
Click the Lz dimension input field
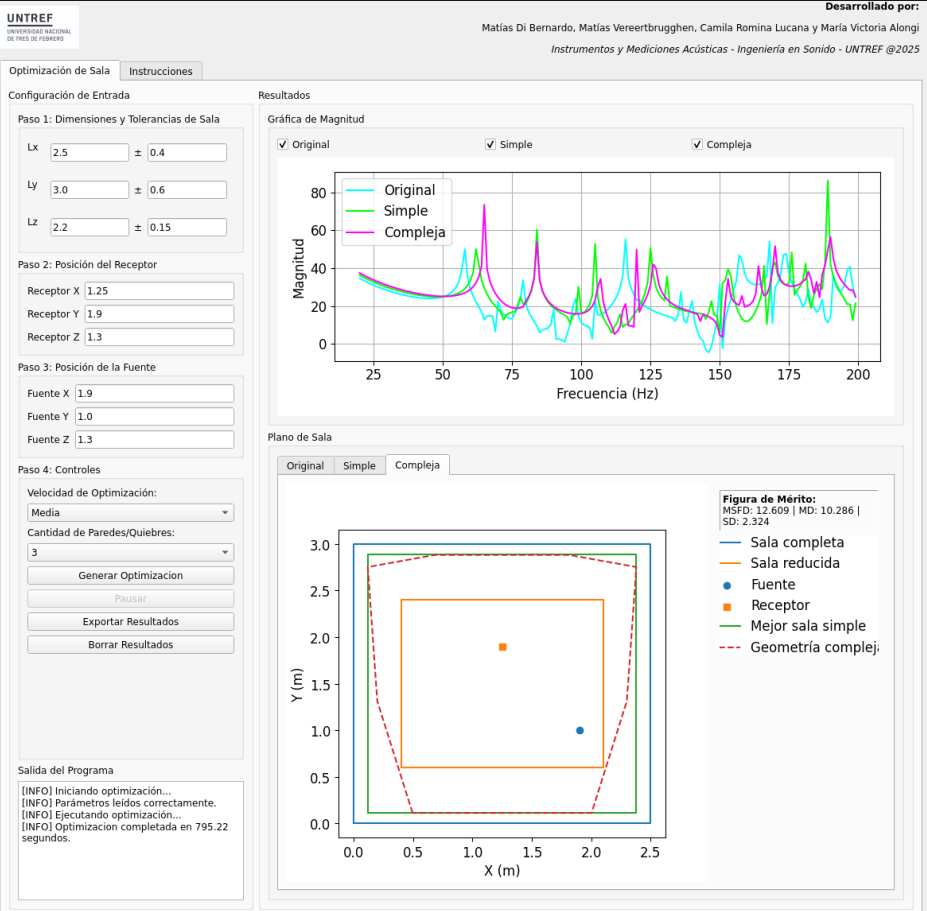89,227
